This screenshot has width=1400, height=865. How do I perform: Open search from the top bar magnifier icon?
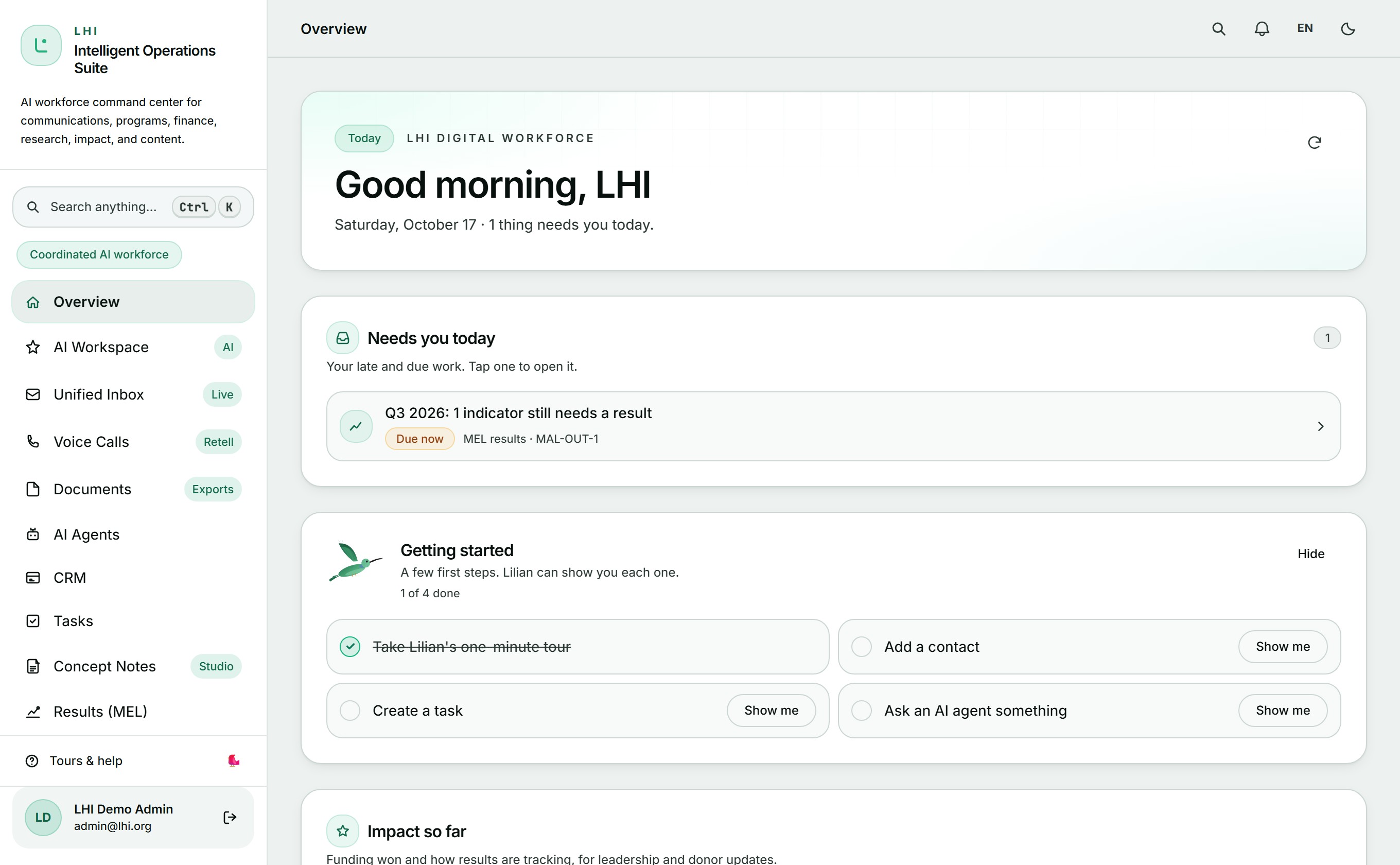[x=1218, y=29]
